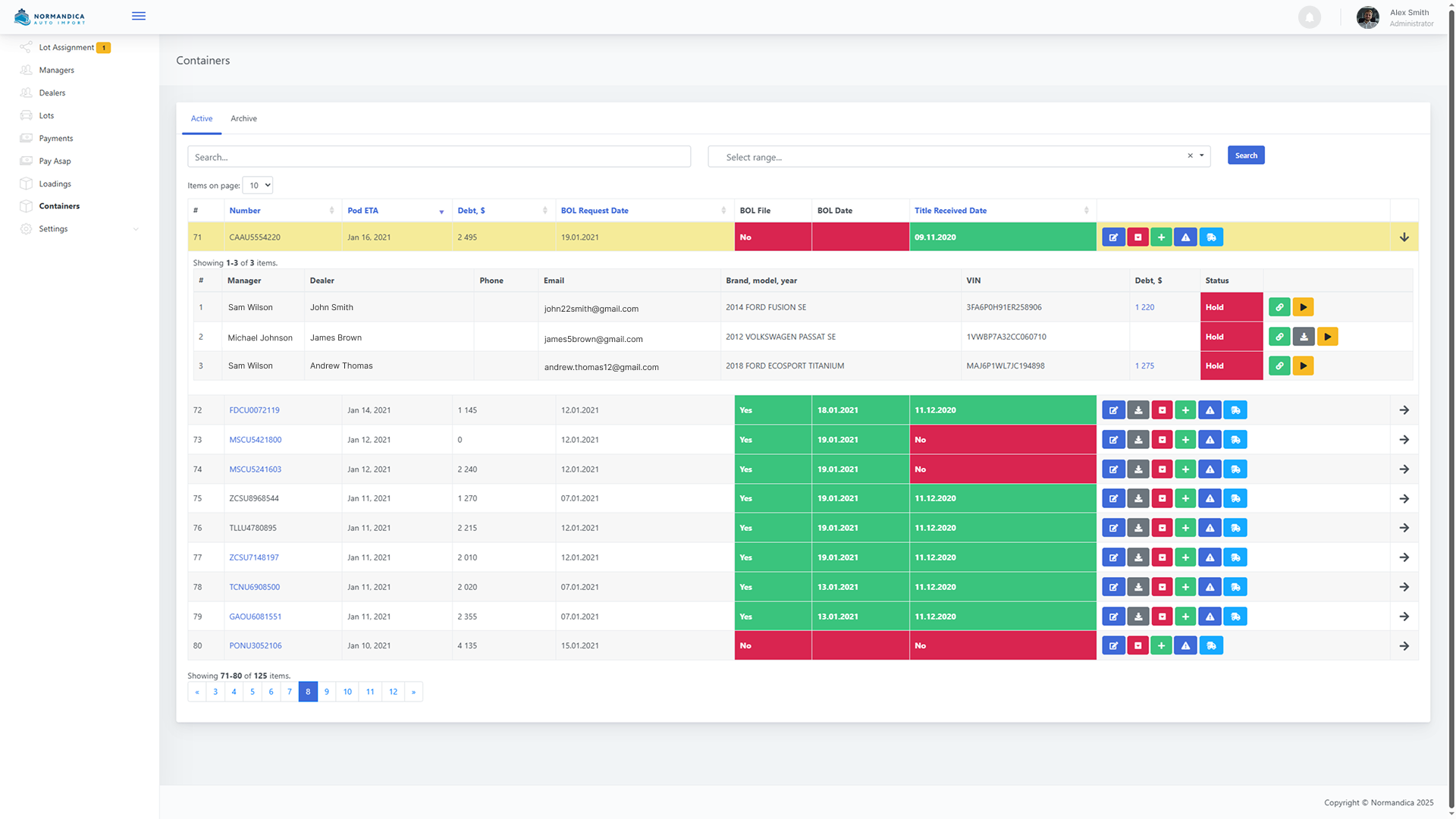This screenshot has height=819, width=1456.
Task: Click edit icon for container CAAU5554220
Action: click(x=1113, y=237)
